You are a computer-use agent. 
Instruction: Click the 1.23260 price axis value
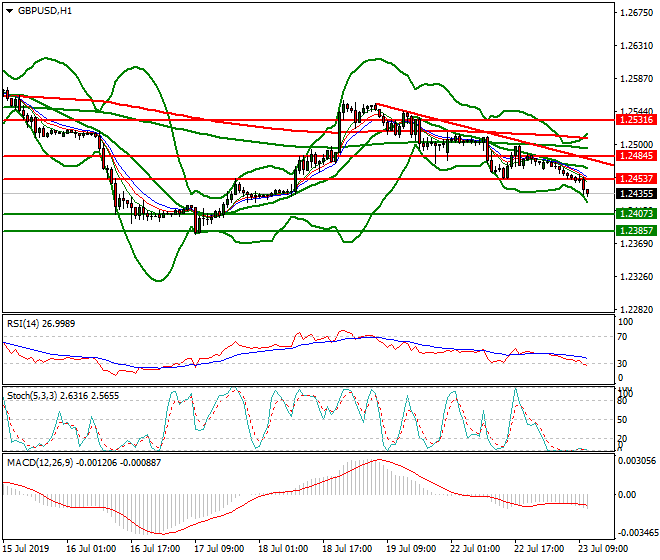click(x=637, y=277)
